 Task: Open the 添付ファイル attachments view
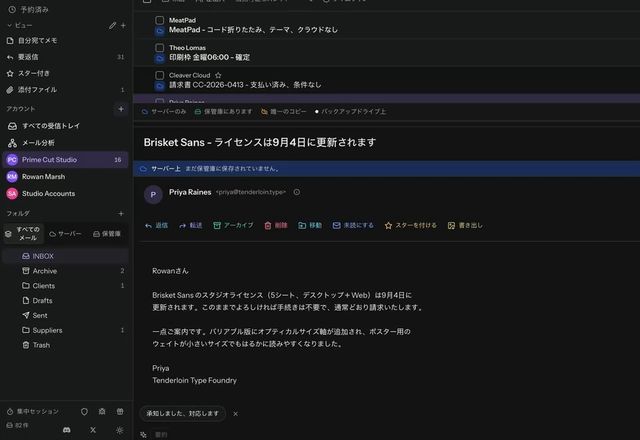(x=65, y=89)
